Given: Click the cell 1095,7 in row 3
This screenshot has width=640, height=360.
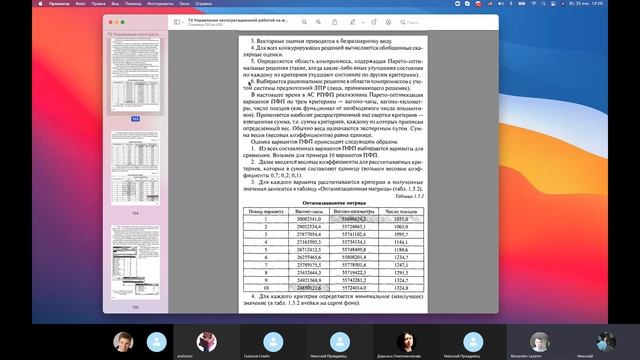Looking at the screenshot, I should click(x=401, y=234).
